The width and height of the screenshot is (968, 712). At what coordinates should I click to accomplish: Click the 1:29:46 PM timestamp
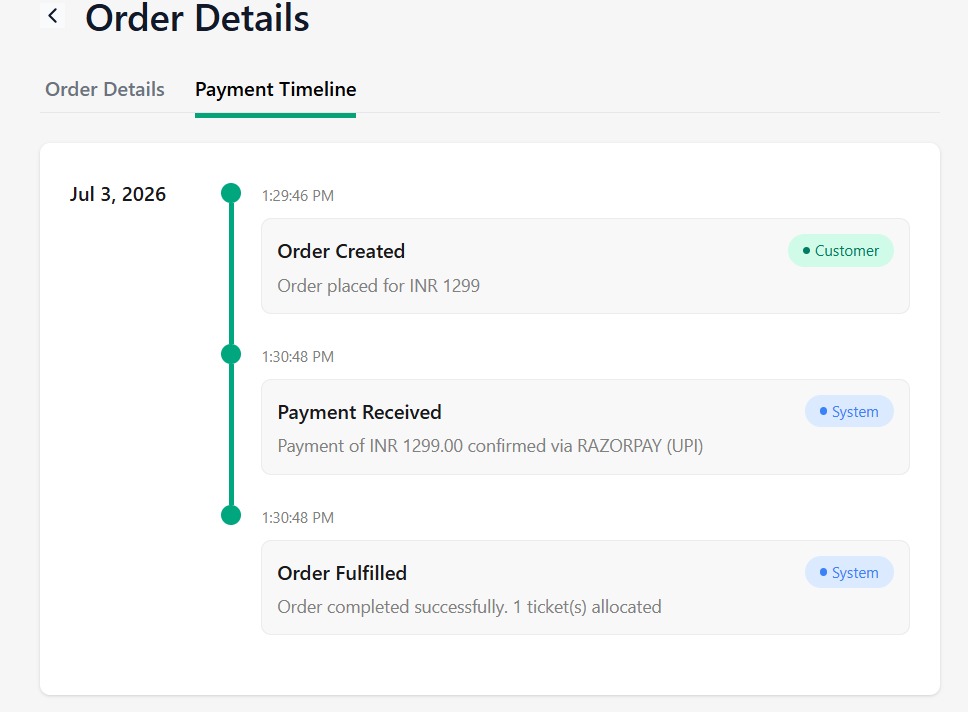tap(298, 196)
